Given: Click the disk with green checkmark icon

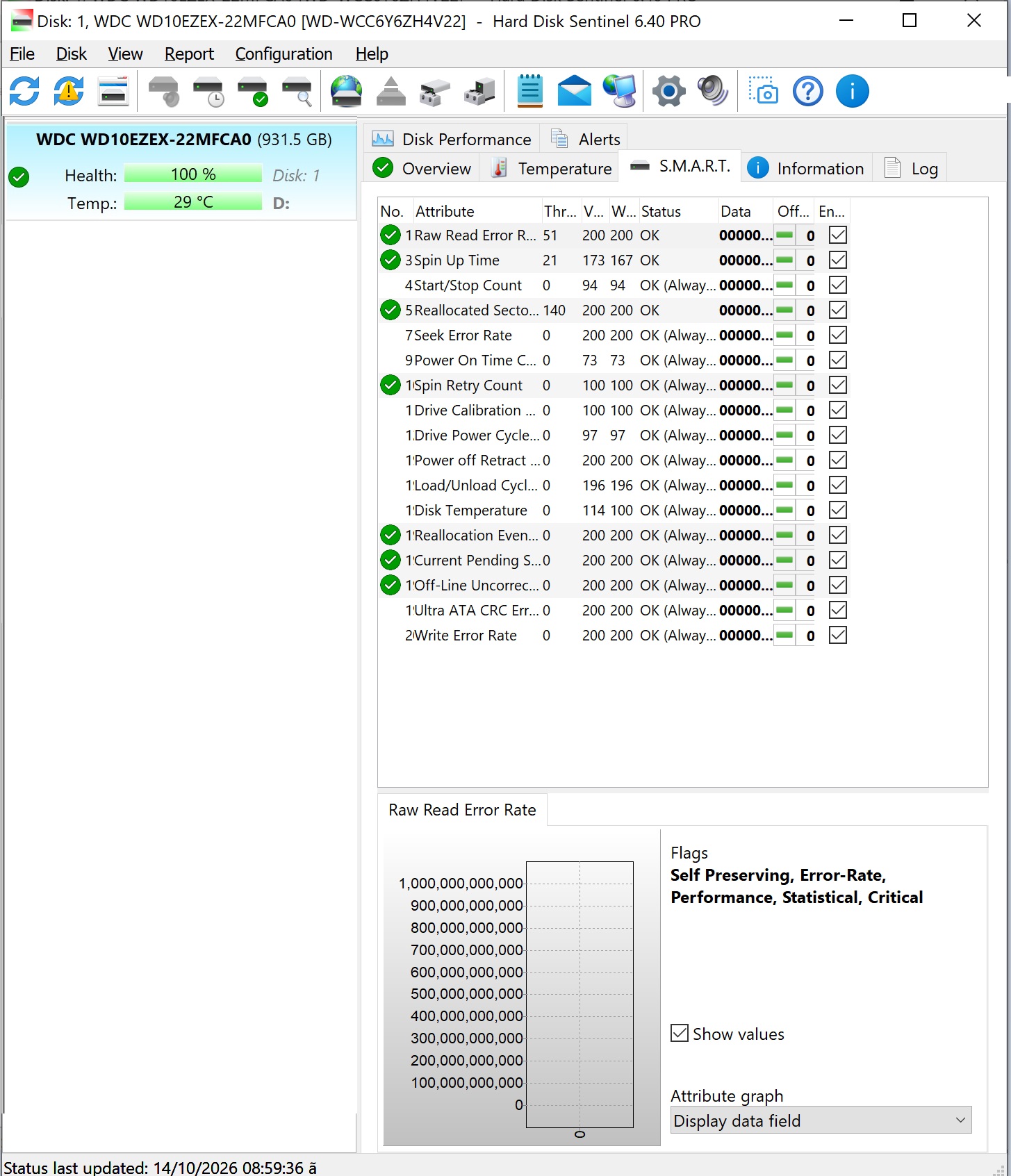Looking at the screenshot, I should point(253,91).
